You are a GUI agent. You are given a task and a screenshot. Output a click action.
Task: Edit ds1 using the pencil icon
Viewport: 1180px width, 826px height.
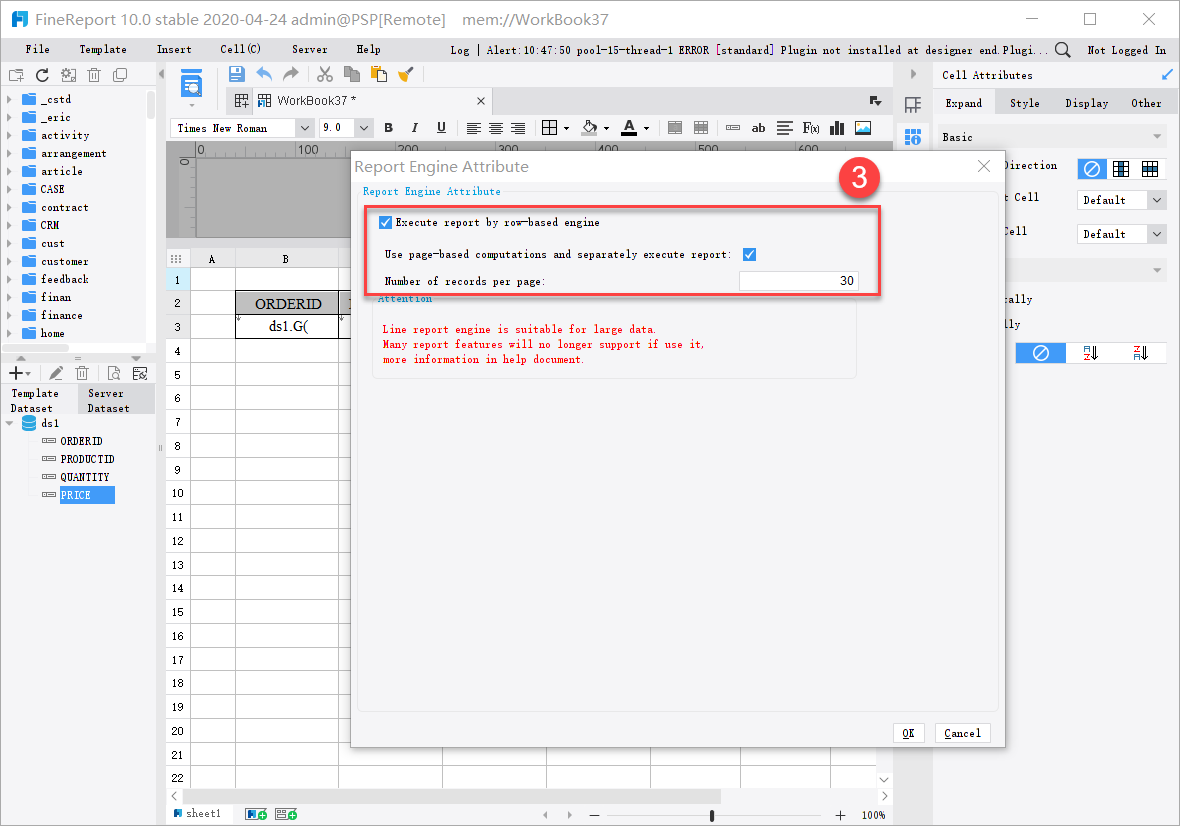point(56,372)
